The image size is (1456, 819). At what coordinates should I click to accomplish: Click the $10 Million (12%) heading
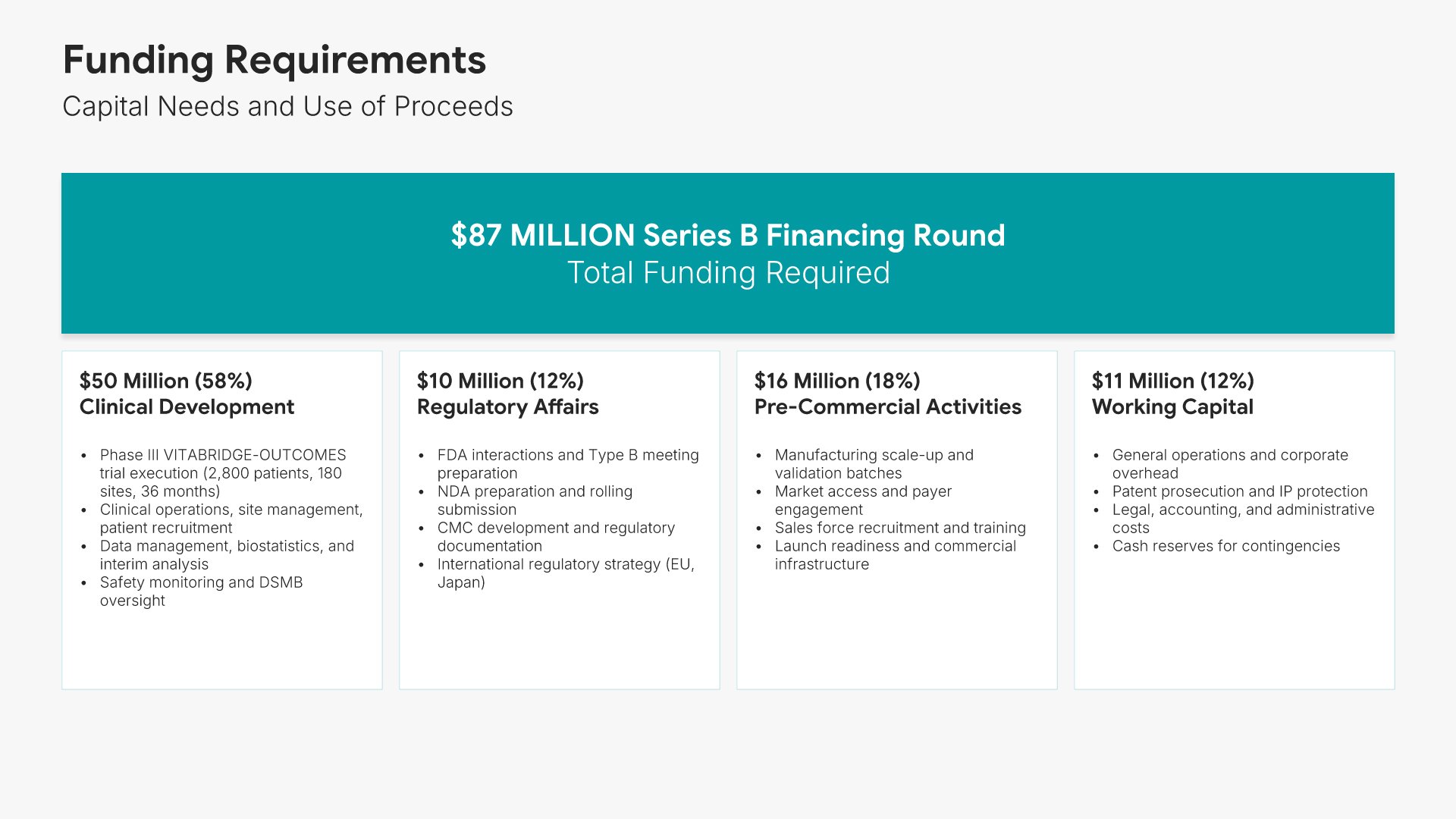(500, 381)
